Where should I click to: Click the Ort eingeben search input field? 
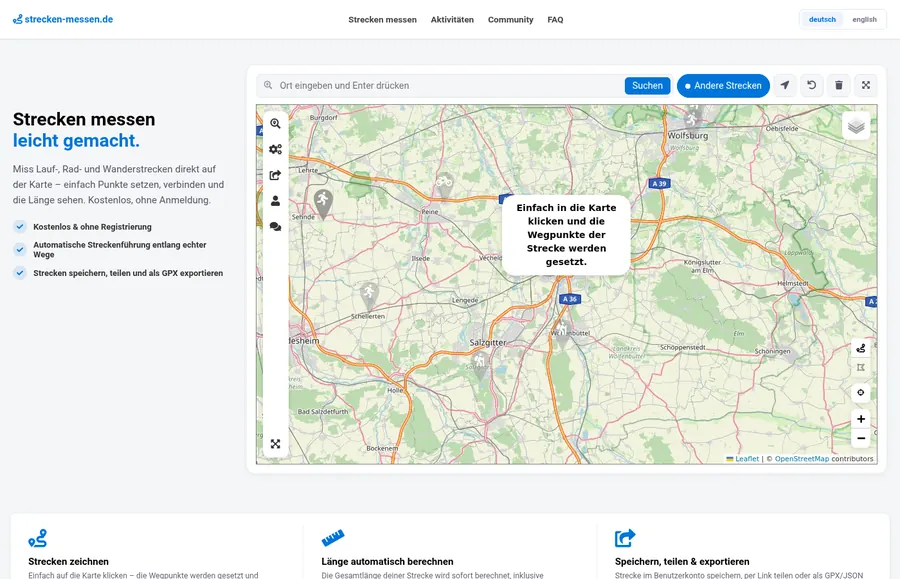[x=449, y=86]
